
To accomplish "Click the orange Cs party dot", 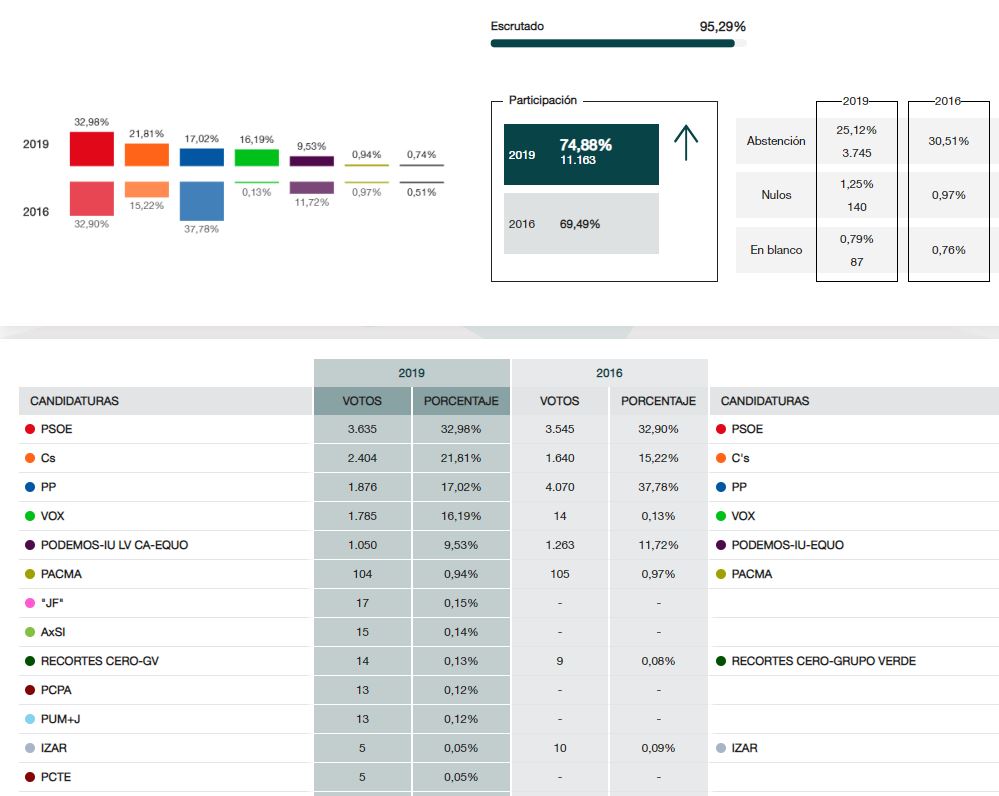I will [x=31, y=458].
